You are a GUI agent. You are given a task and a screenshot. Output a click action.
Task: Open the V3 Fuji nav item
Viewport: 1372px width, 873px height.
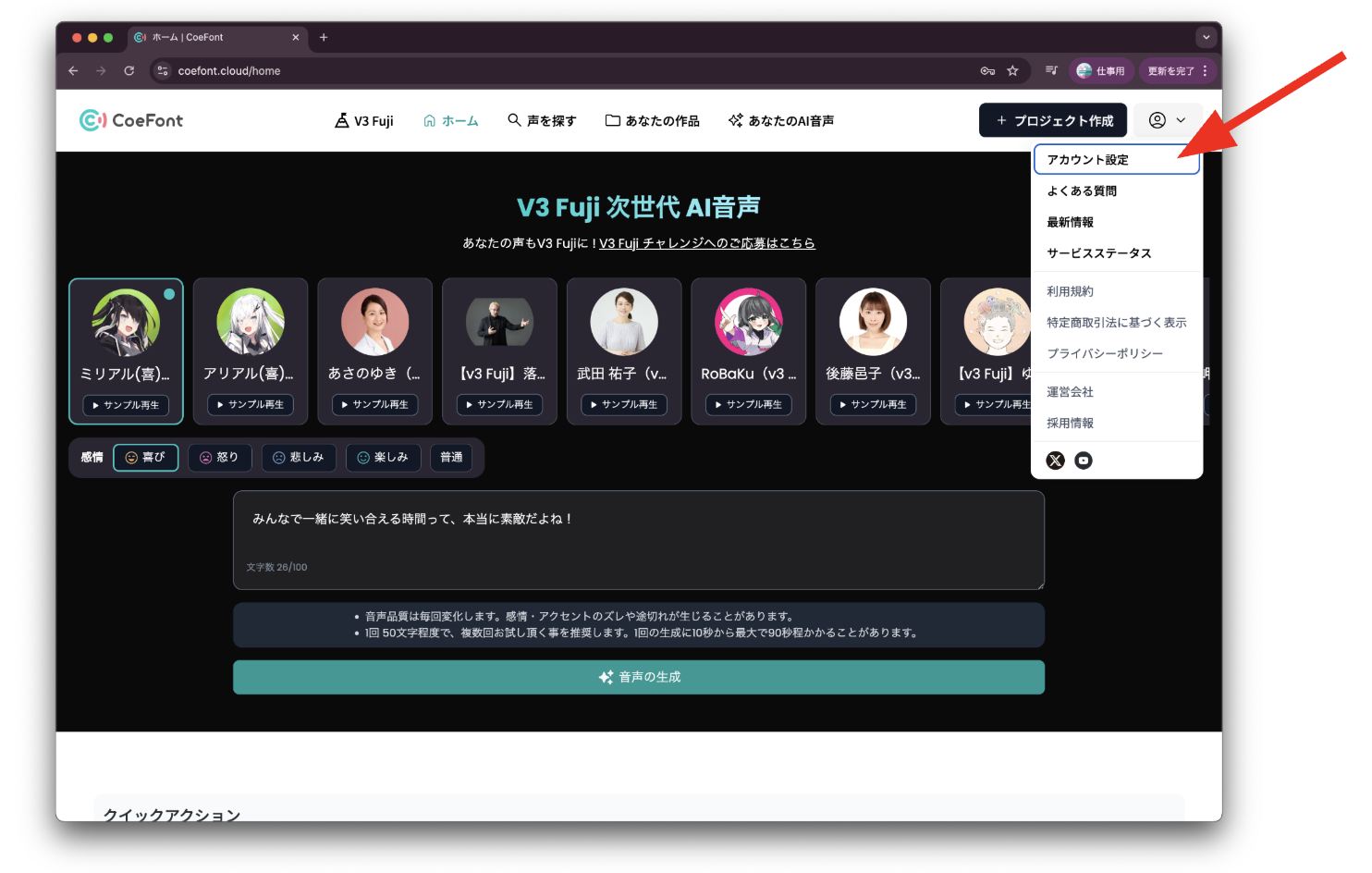point(364,120)
